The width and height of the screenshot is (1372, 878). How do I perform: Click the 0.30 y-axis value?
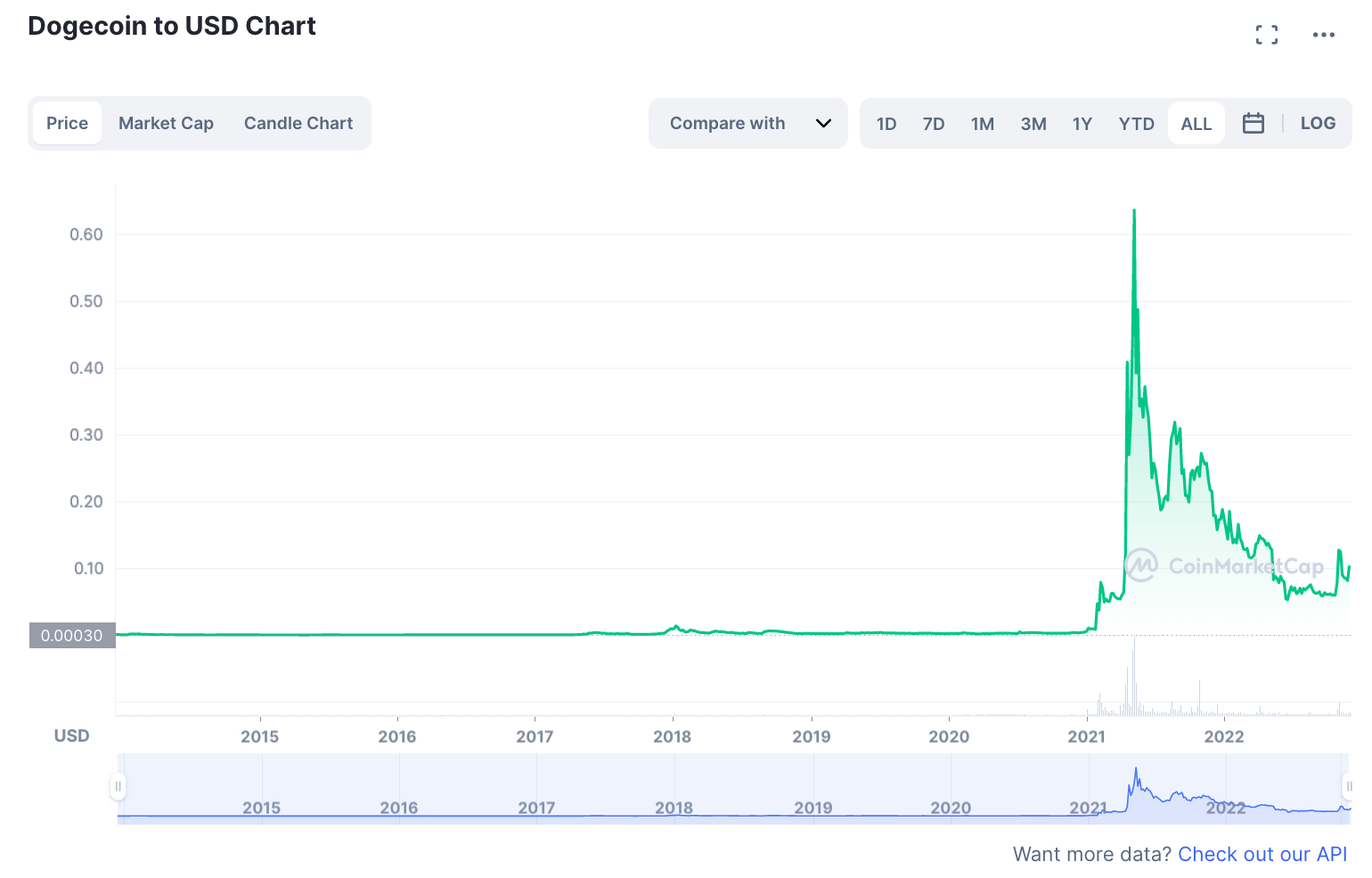(x=86, y=435)
